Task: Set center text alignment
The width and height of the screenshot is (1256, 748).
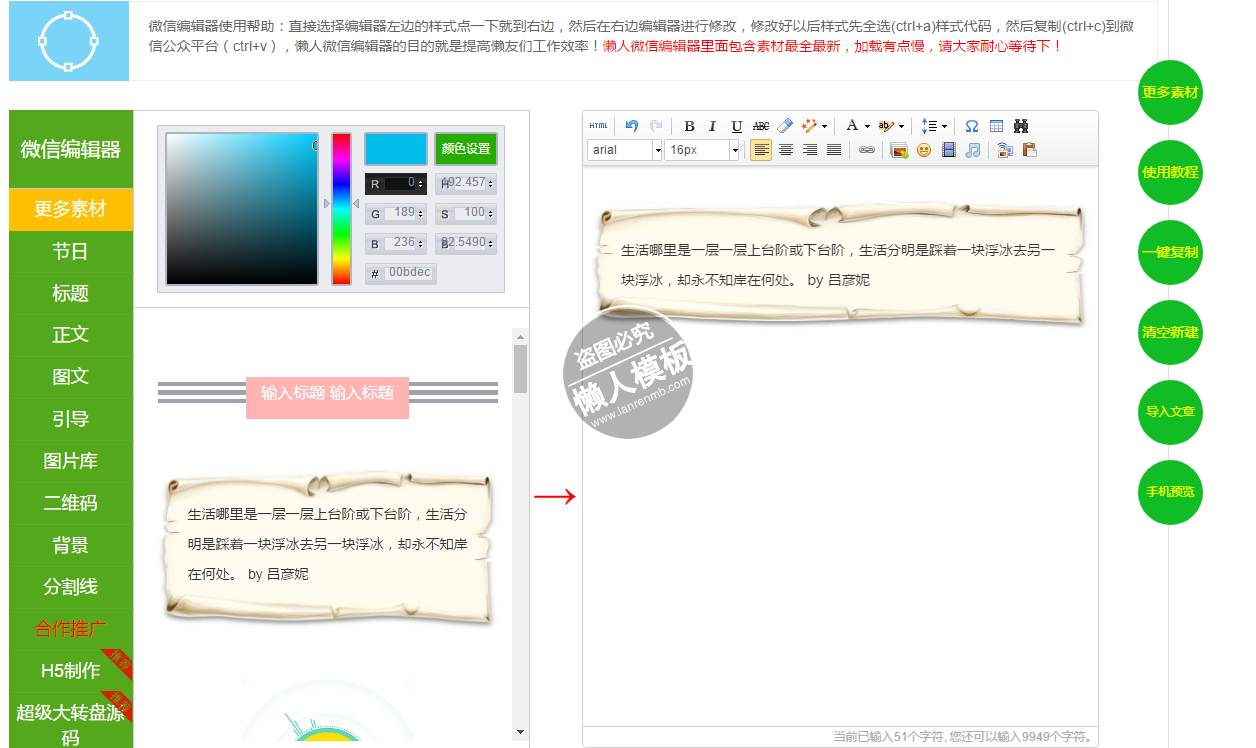Action: tap(786, 150)
